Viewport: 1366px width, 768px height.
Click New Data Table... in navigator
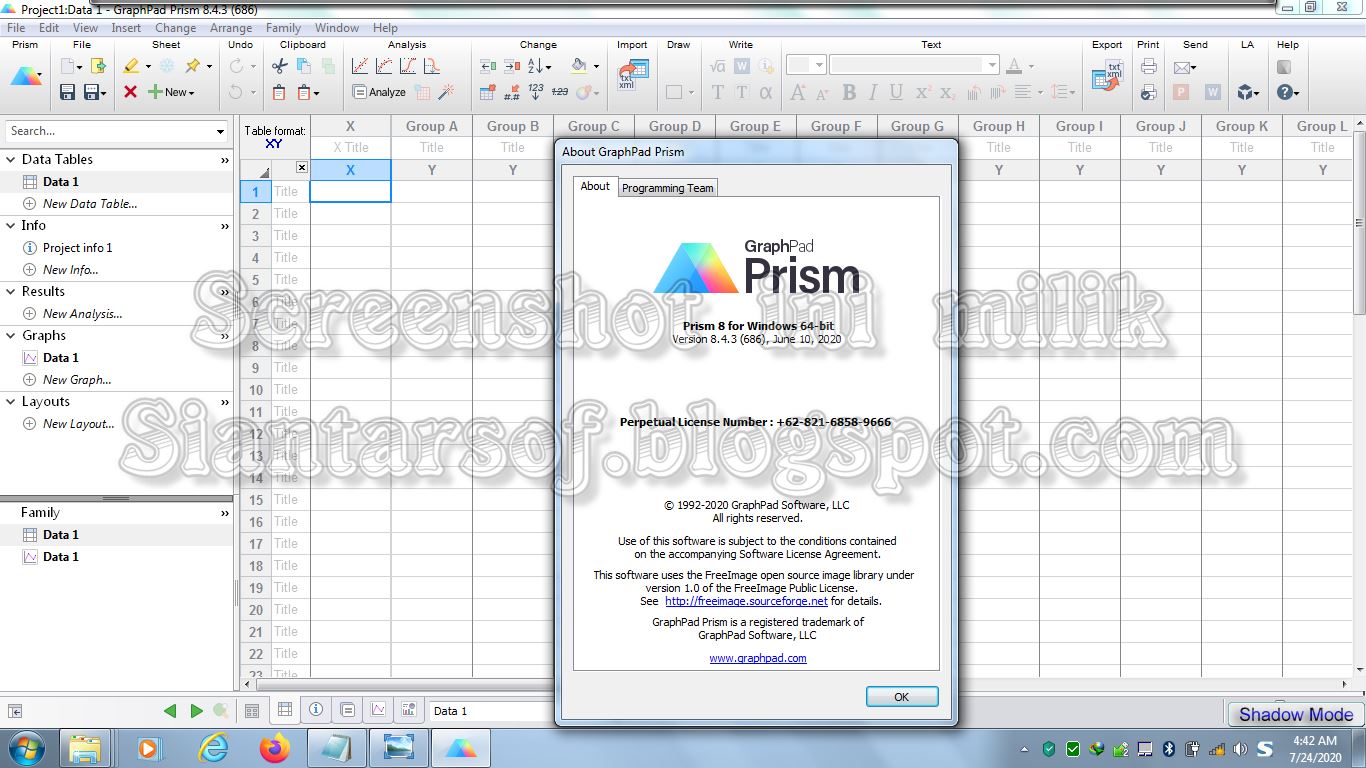[90, 204]
